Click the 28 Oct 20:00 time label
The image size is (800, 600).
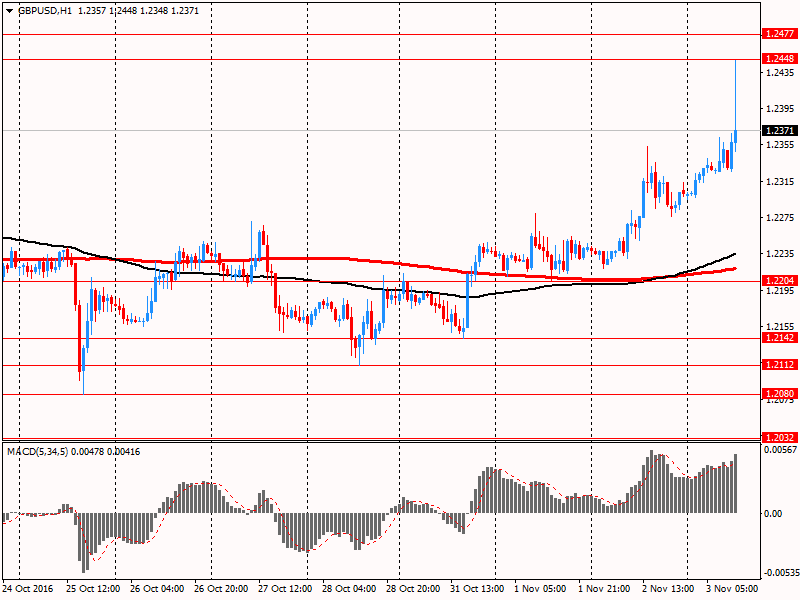point(413,589)
